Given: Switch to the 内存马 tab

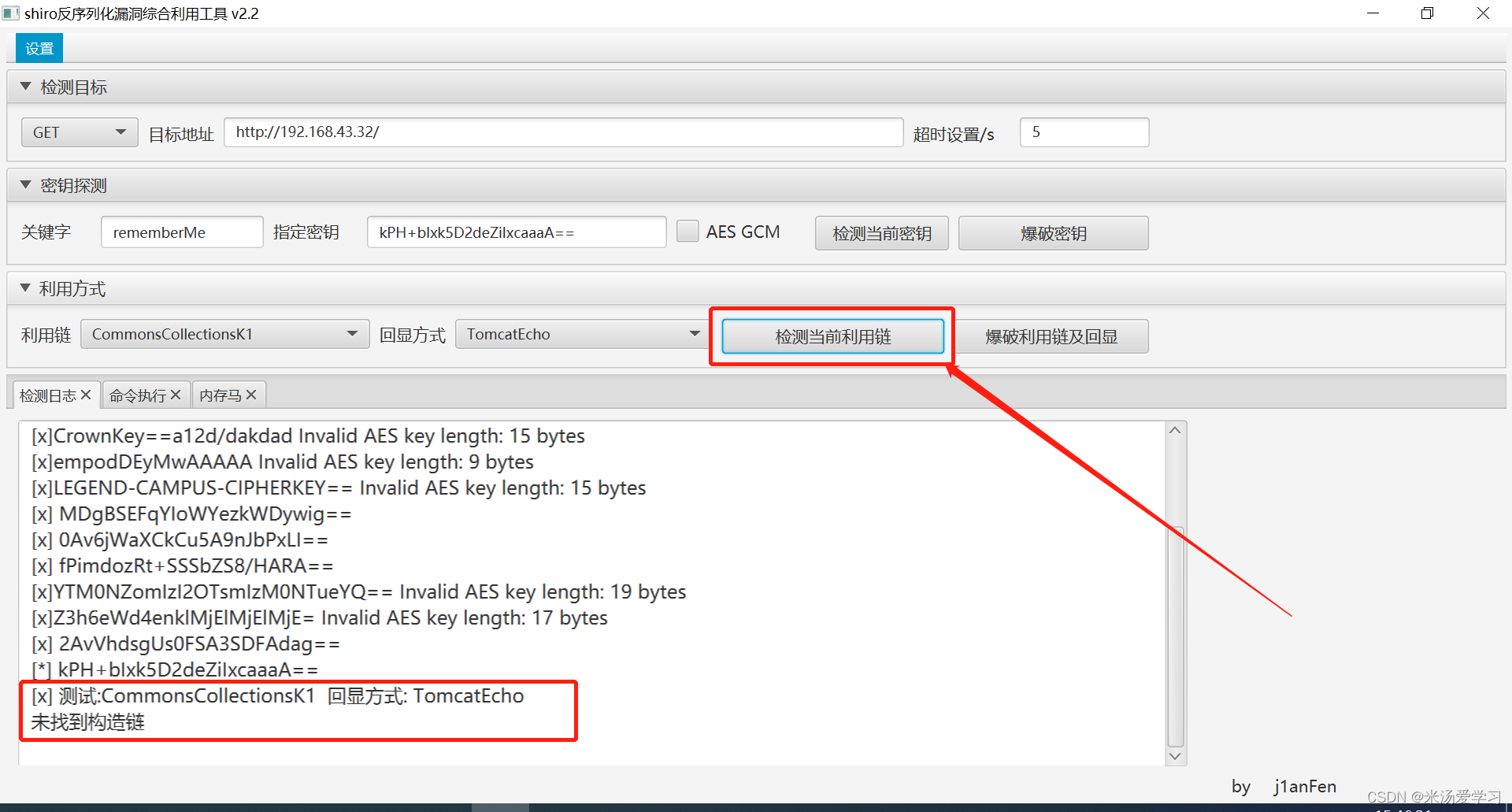Looking at the screenshot, I should pyautogui.click(x=220, y=395).
